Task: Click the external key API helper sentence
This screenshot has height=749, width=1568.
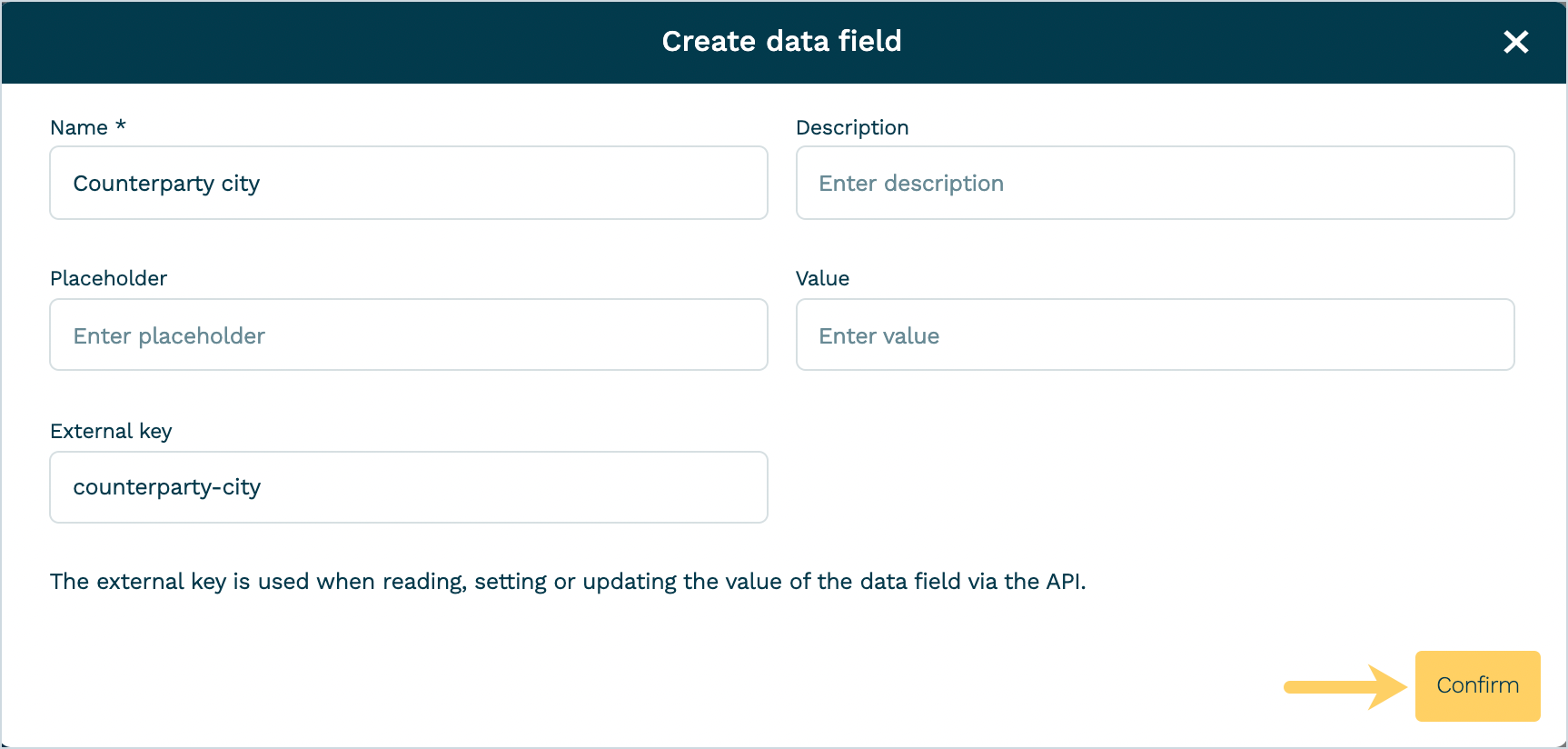Action: (x=568, y=582)
